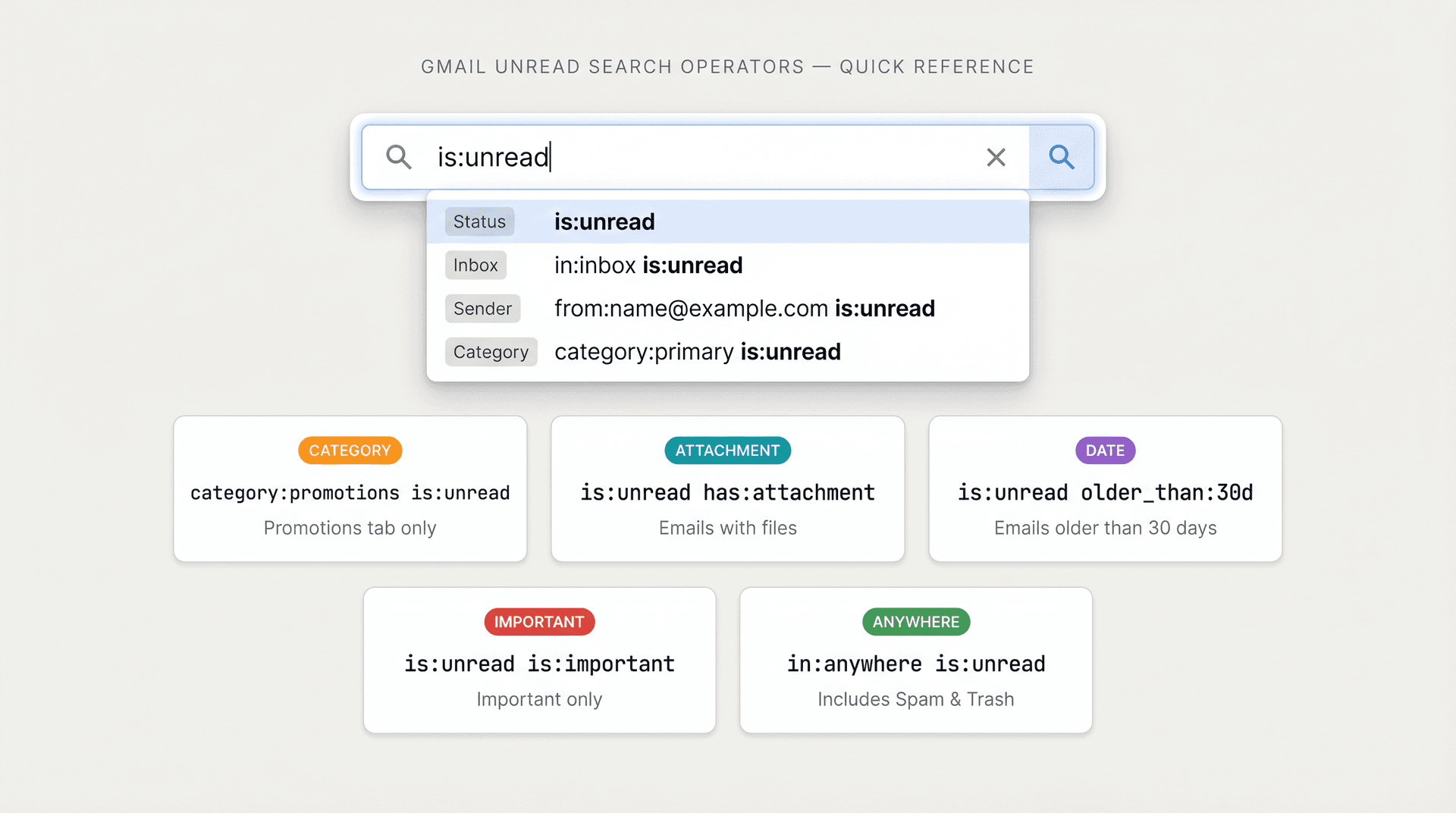The height and width of the screenshot is (813, 1456).
Task: Click the is:unread has:attachment card
Action: click(727, 489)
